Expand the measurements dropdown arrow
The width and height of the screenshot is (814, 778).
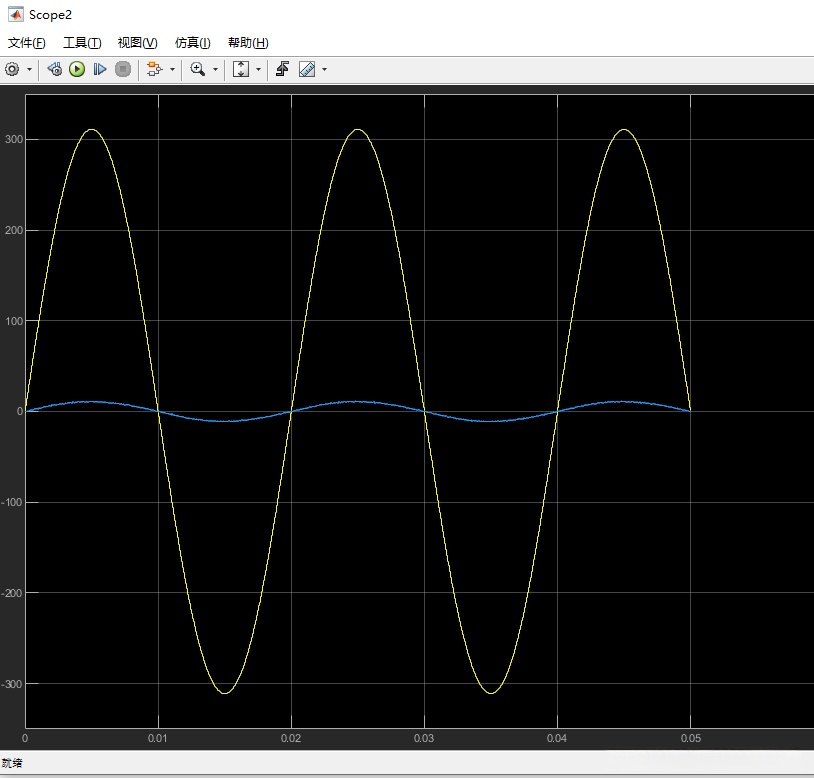click(324, 69)
